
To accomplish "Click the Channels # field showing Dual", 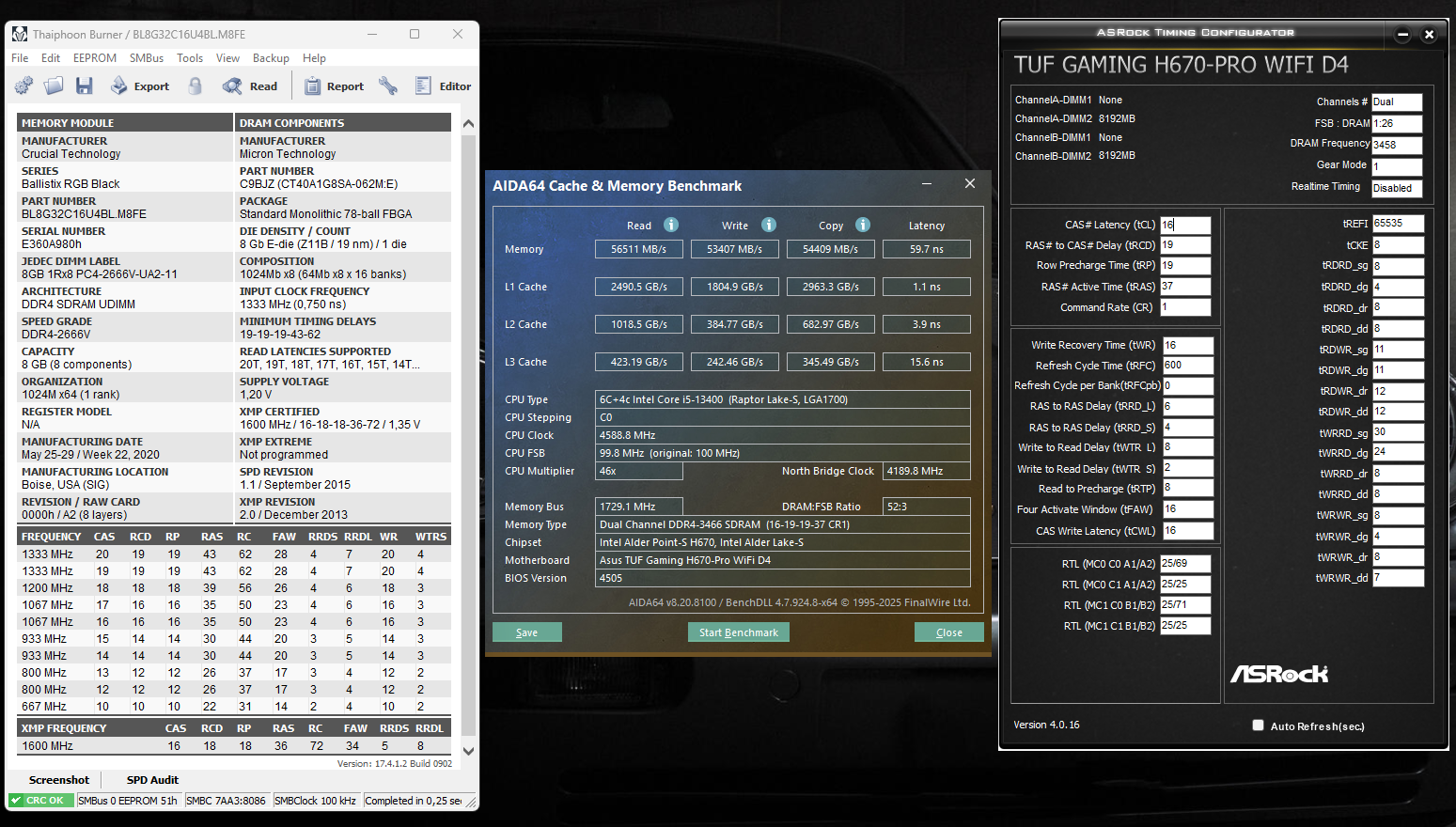I will pyautogui.click(x=1397, y=101).
